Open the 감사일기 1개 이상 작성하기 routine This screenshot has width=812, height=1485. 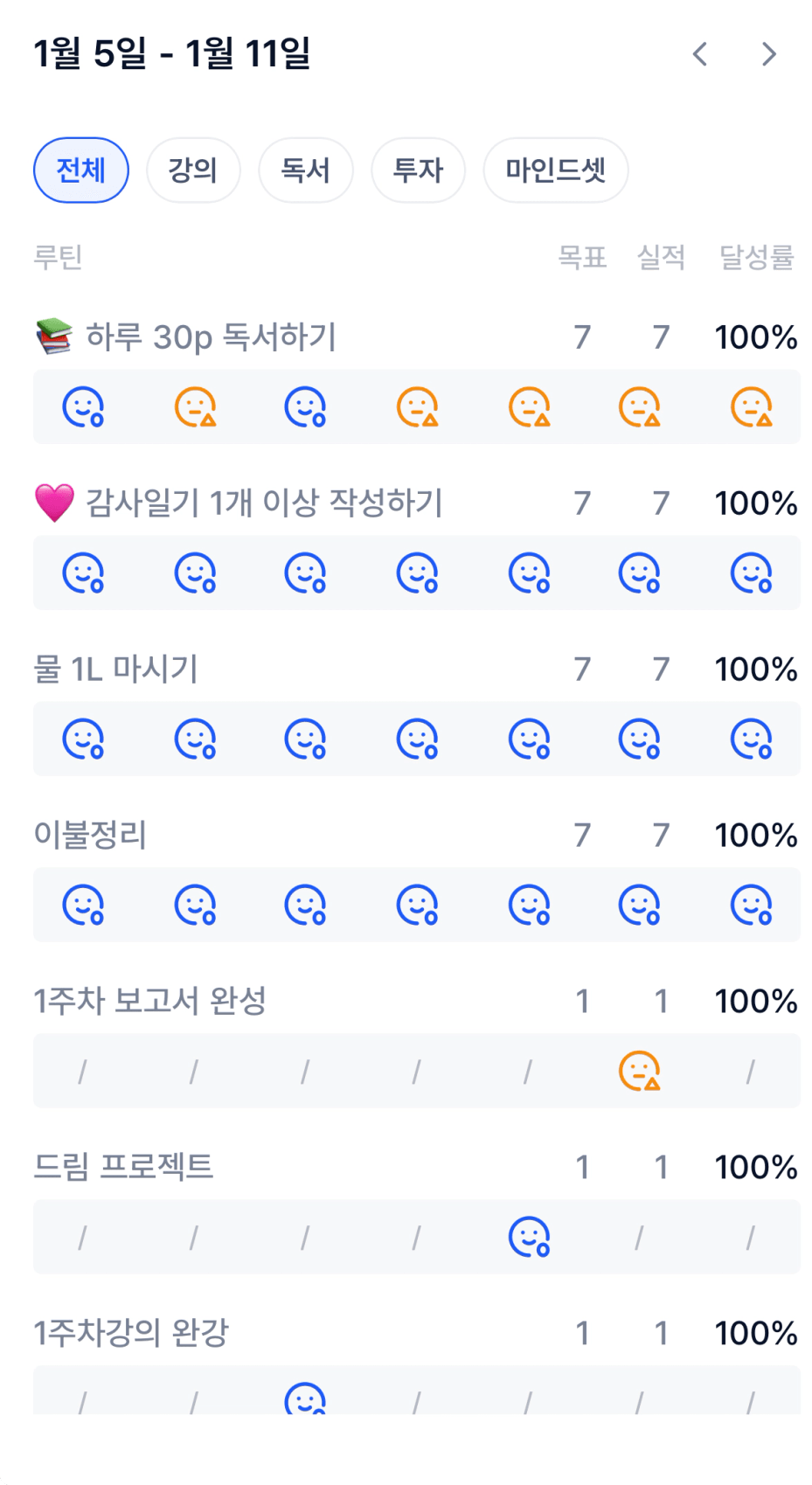[x=264, y=503]
